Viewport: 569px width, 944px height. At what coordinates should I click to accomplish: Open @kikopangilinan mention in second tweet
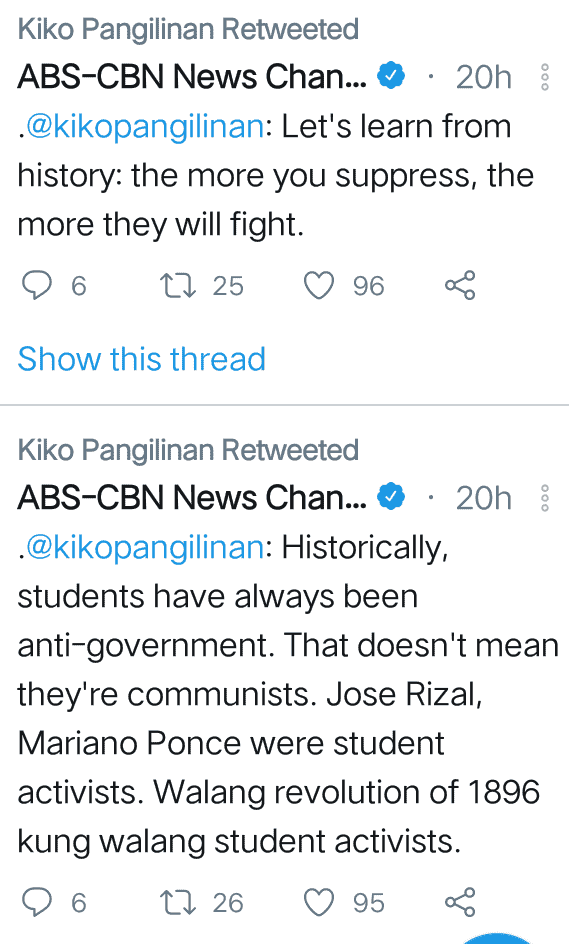(145, 548)
